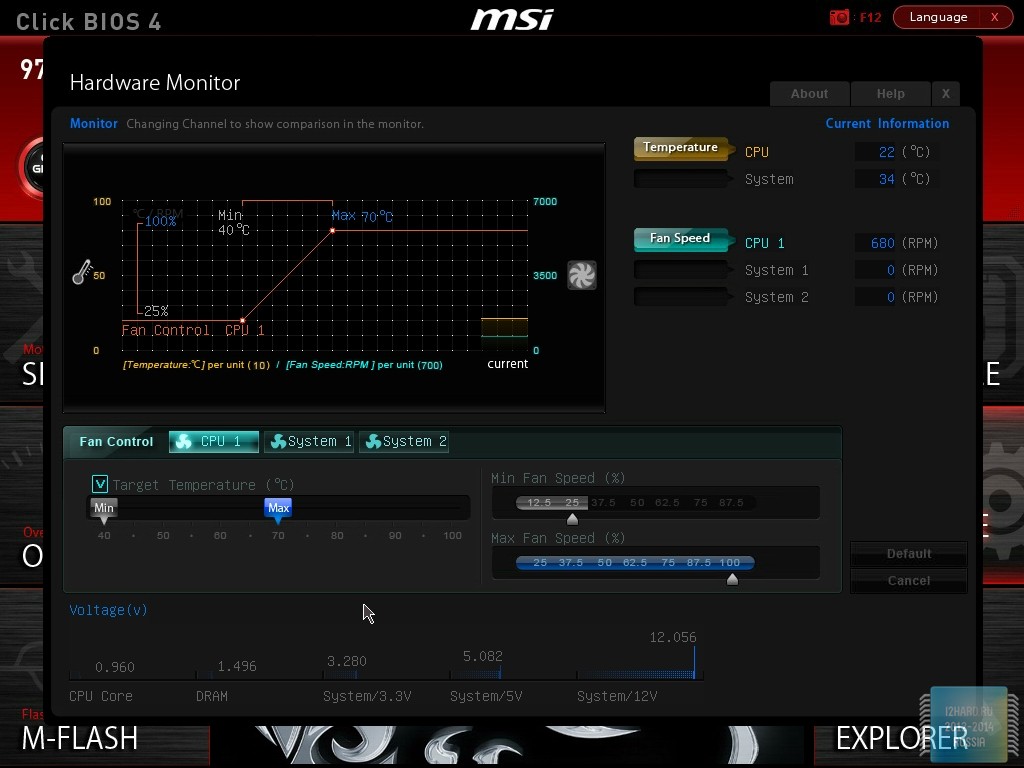Set Max Fan Speed to 50 percent

coord(605,562)
